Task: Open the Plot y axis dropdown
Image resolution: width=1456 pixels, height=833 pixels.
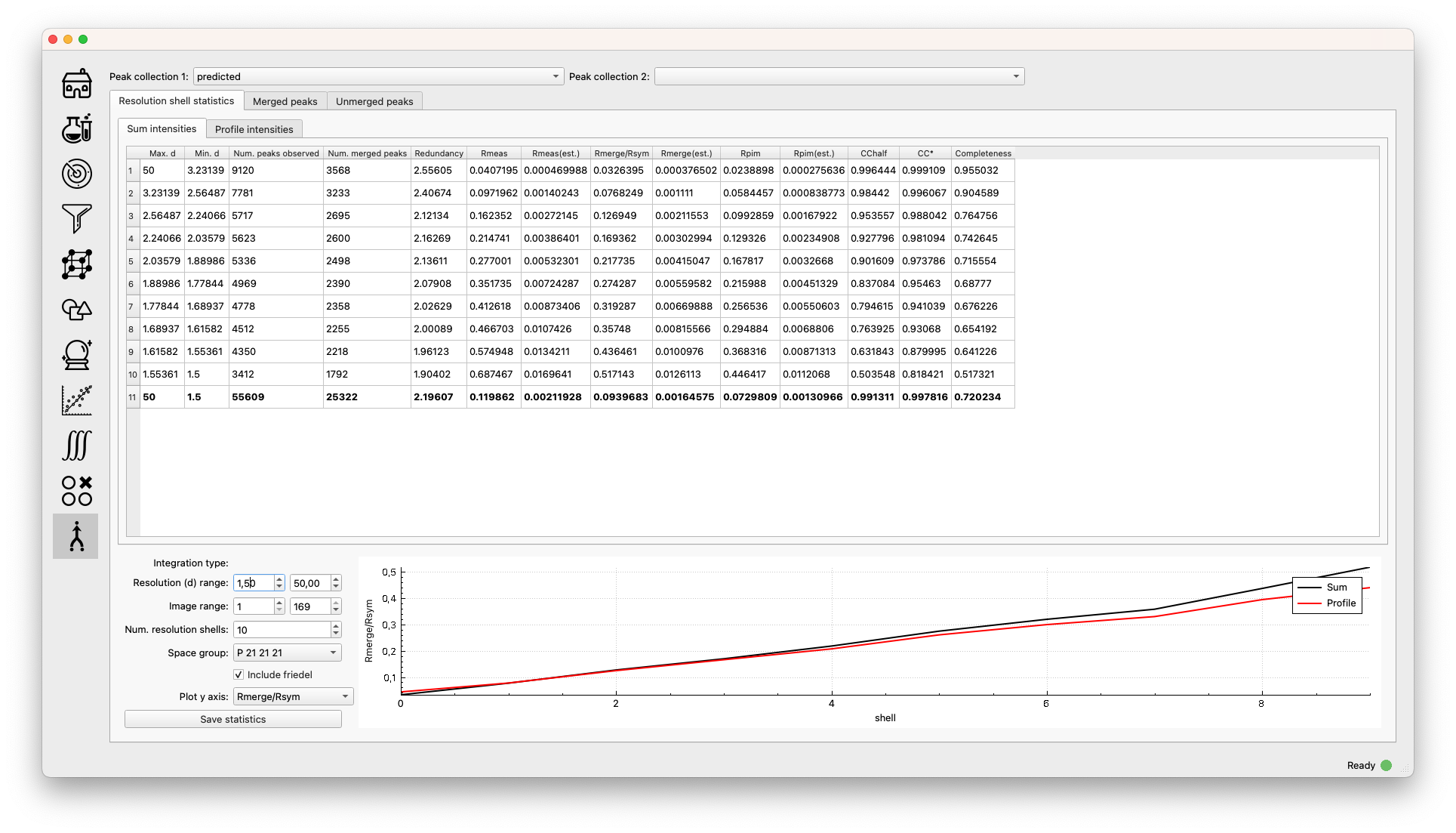Action: tap(293, 696)
